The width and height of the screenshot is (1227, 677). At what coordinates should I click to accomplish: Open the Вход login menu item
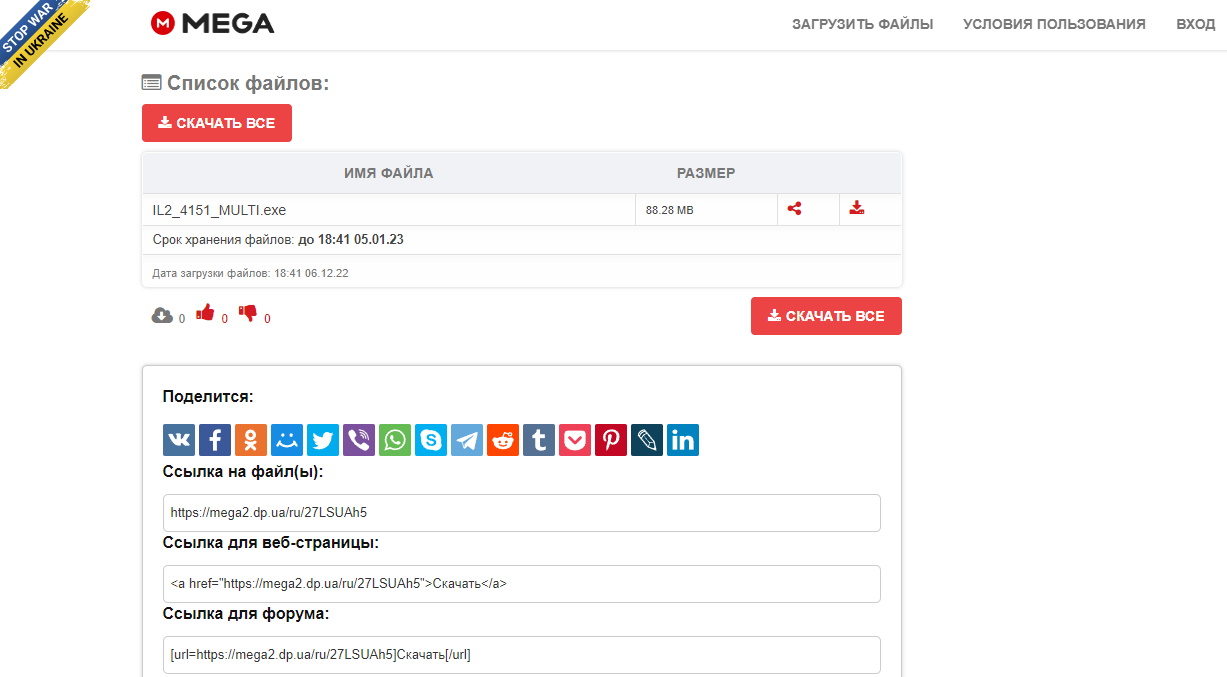(1196, 24)
